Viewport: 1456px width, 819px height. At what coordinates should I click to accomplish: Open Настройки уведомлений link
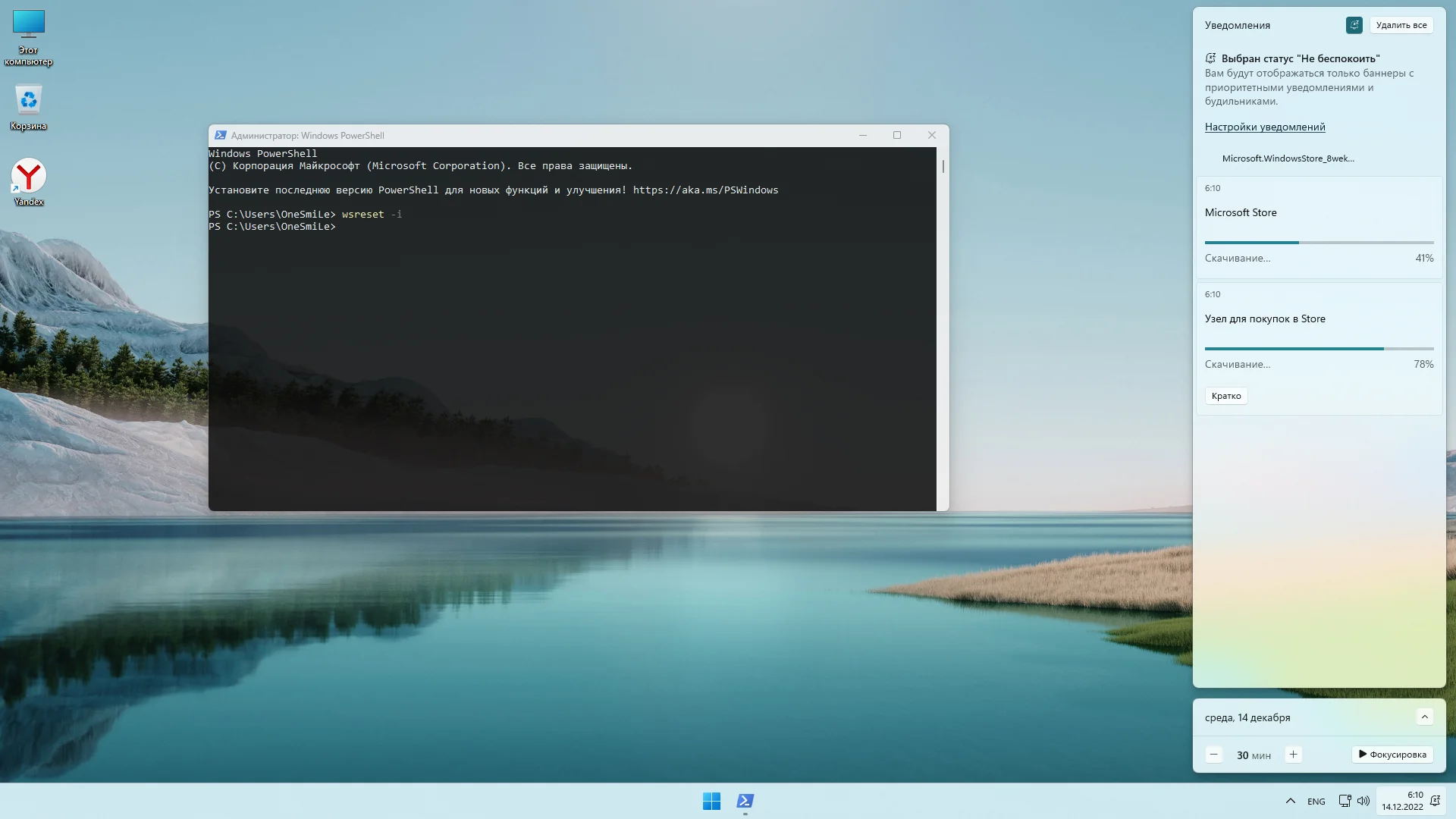1265,127
